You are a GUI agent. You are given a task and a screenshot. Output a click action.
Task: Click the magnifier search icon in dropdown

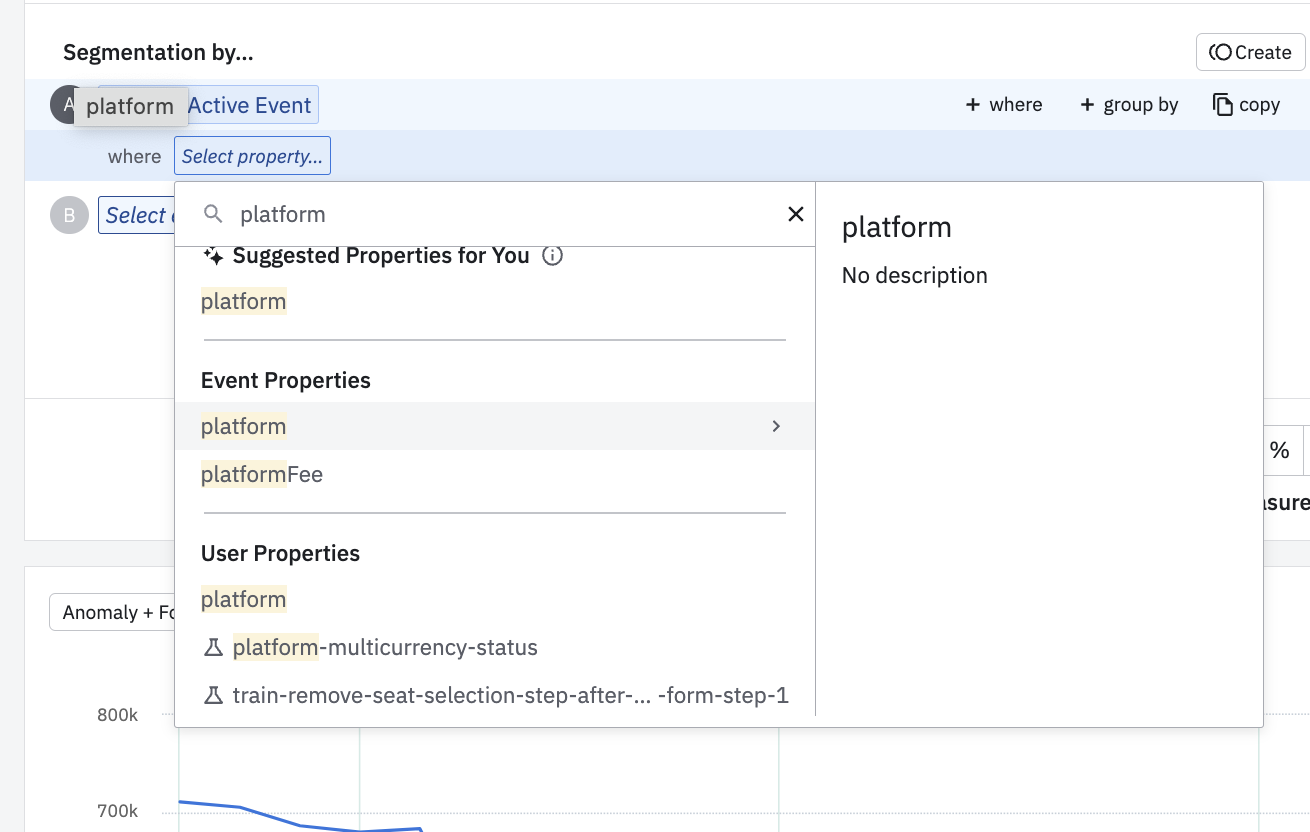pyautogui.click(x=213, y=214)
